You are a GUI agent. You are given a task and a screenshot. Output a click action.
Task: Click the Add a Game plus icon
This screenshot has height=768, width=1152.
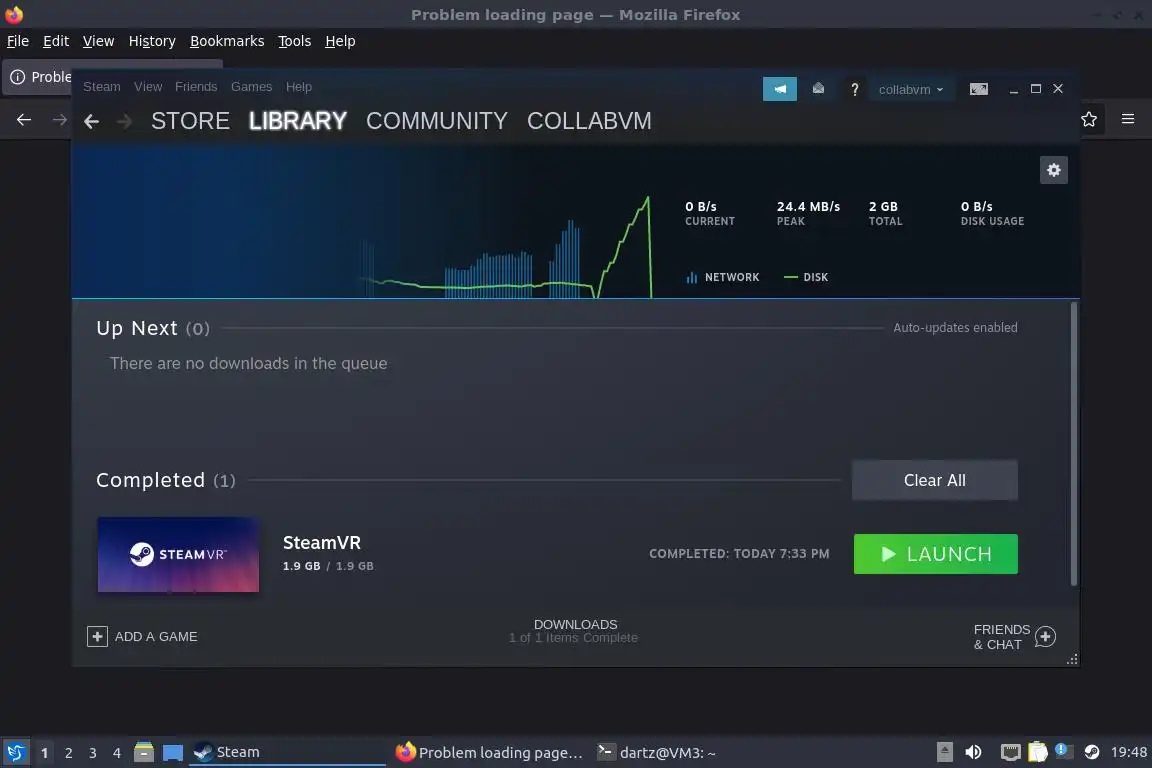coord(97,636)
